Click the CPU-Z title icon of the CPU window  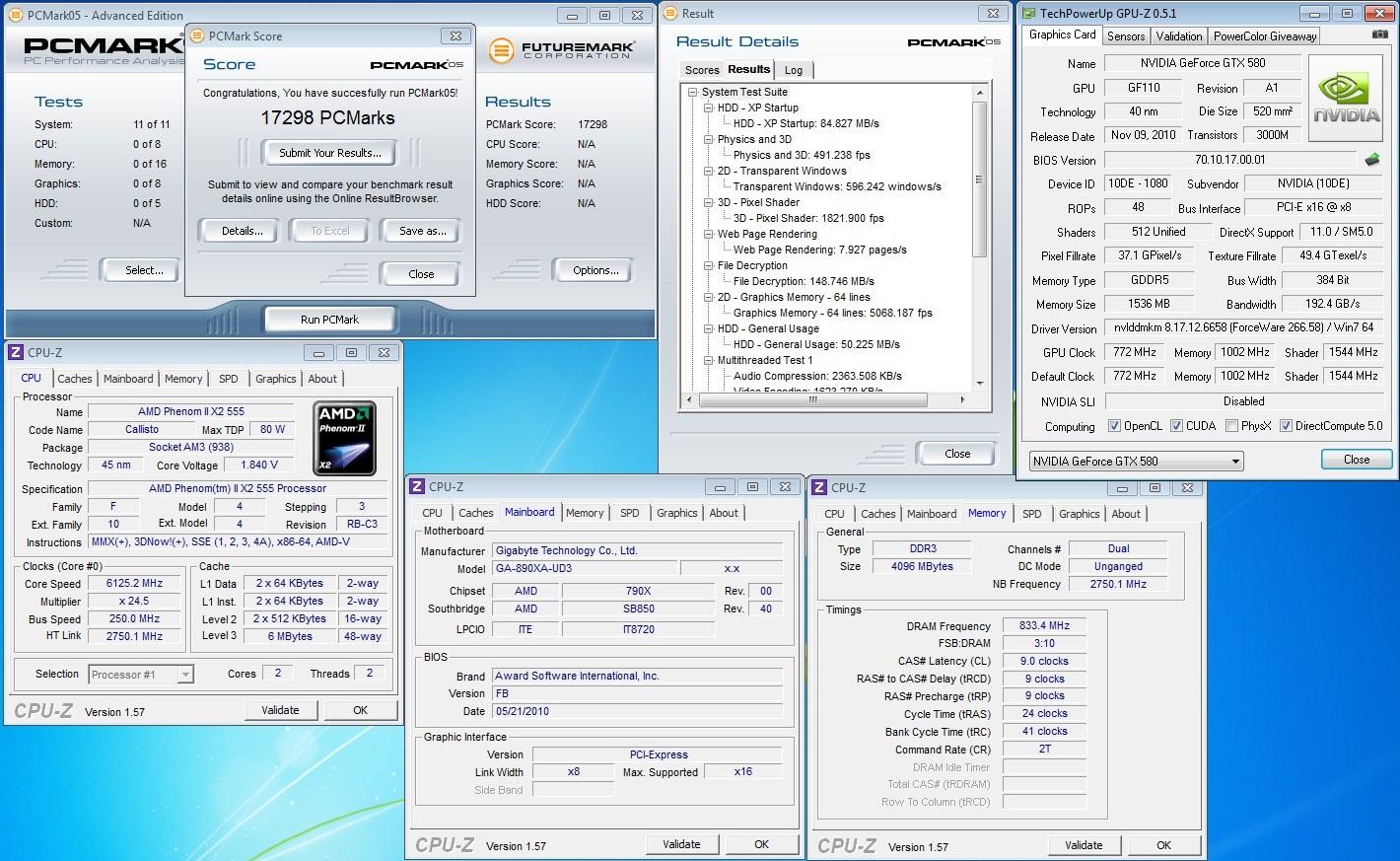point(16,352)
